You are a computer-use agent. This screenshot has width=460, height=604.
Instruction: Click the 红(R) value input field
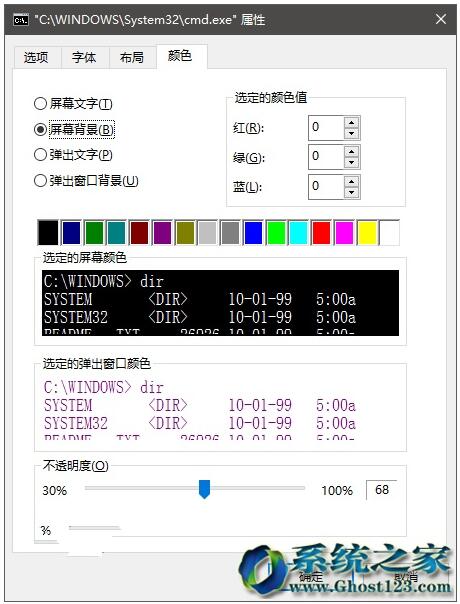point(326,128)
